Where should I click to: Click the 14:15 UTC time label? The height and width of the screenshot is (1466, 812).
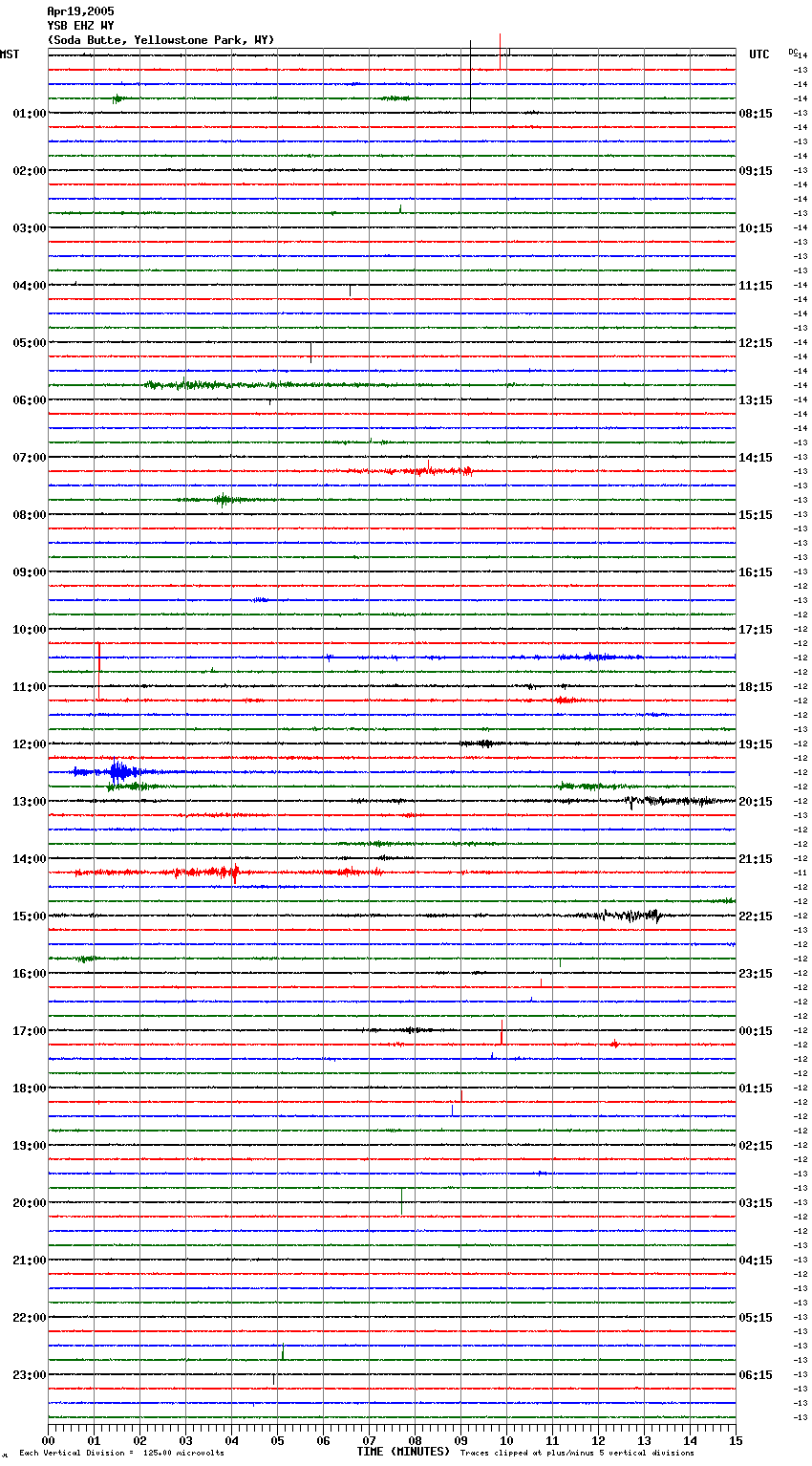point(756,458)
